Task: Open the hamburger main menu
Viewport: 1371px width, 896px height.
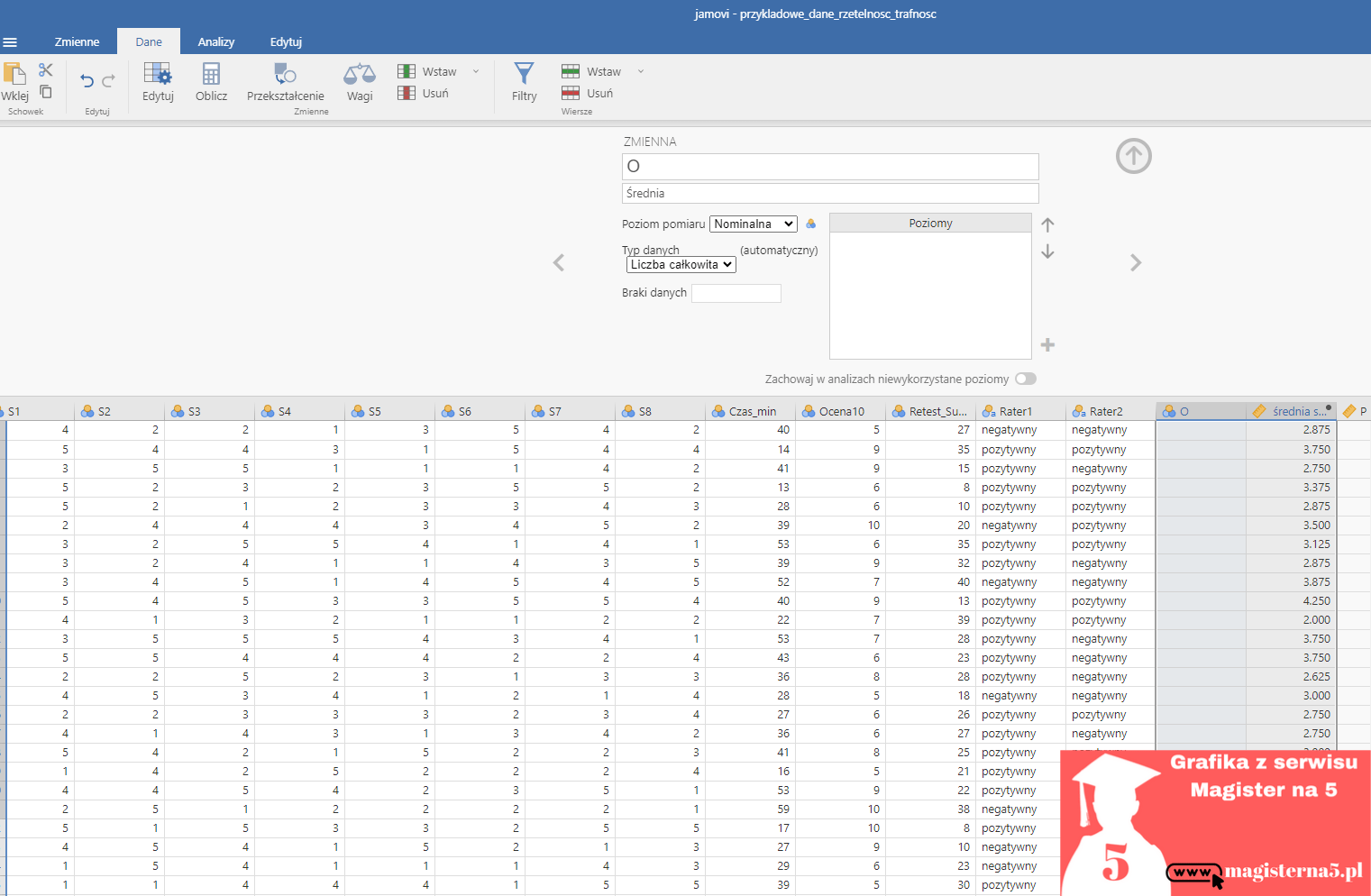Action: coord(10,42)
